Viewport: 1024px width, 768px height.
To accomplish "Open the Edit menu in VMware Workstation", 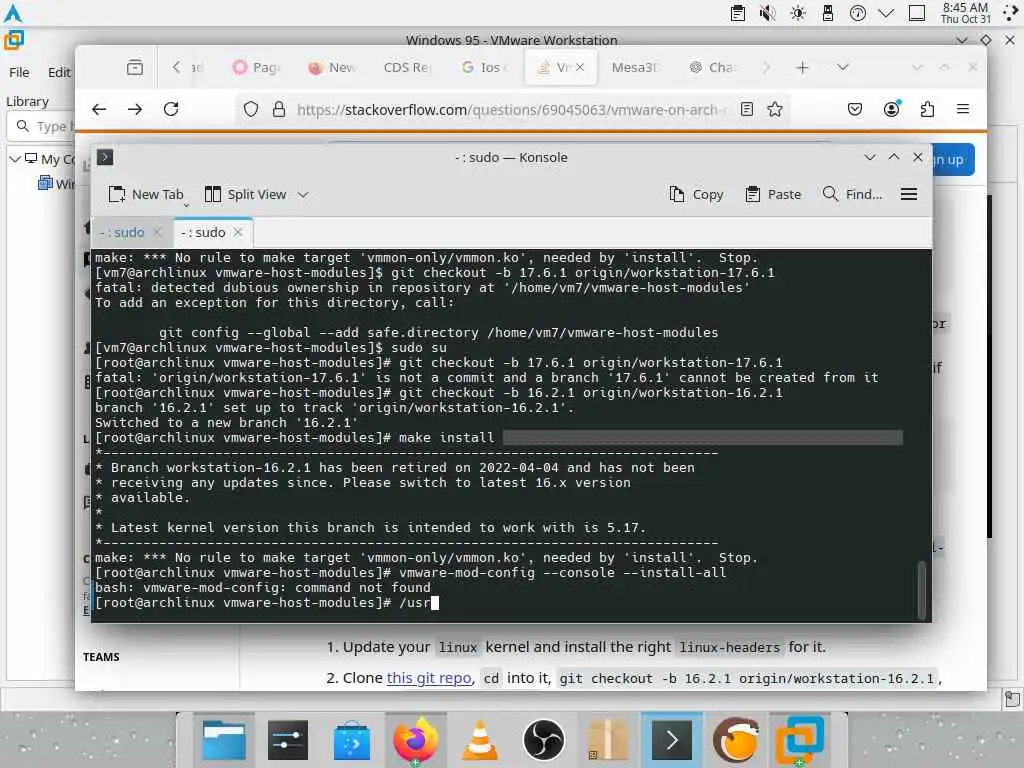I will (59, 72).
